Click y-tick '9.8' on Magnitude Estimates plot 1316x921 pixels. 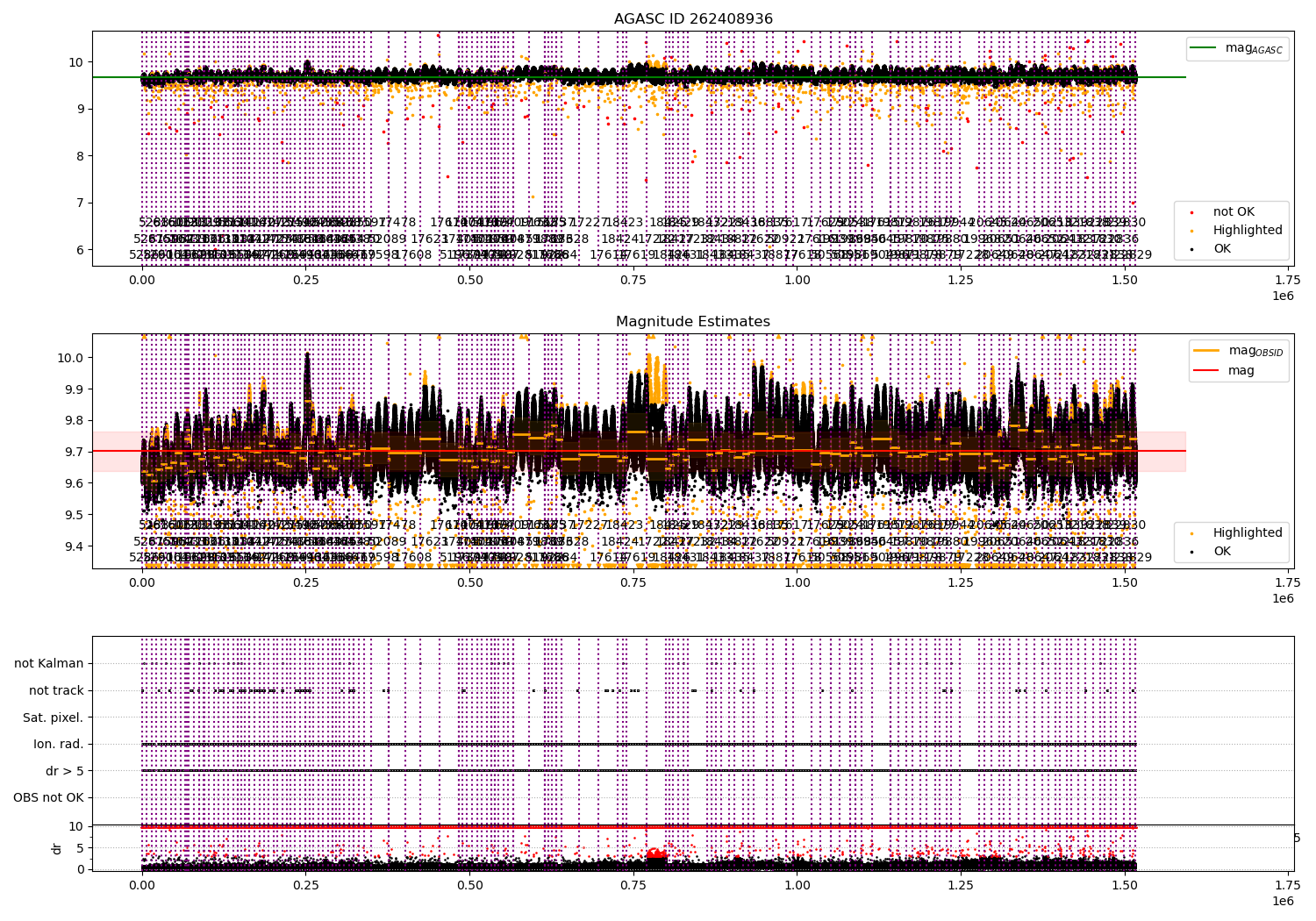tap(75, 421)
